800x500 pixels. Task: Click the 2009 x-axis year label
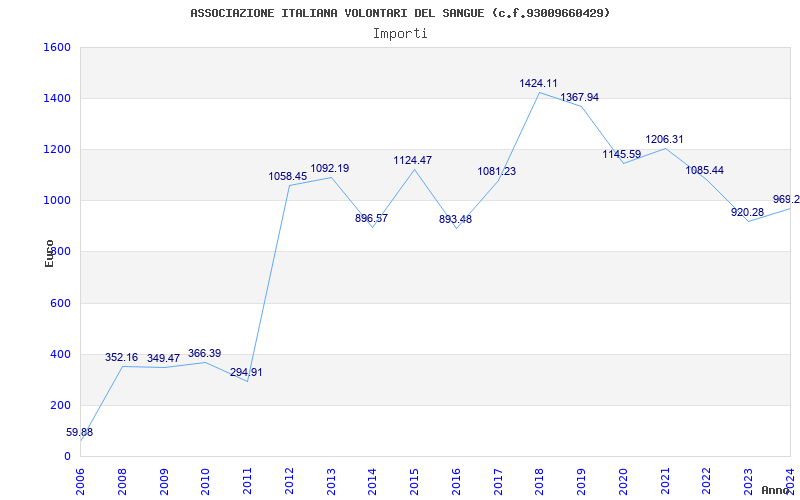pos(164,481)
